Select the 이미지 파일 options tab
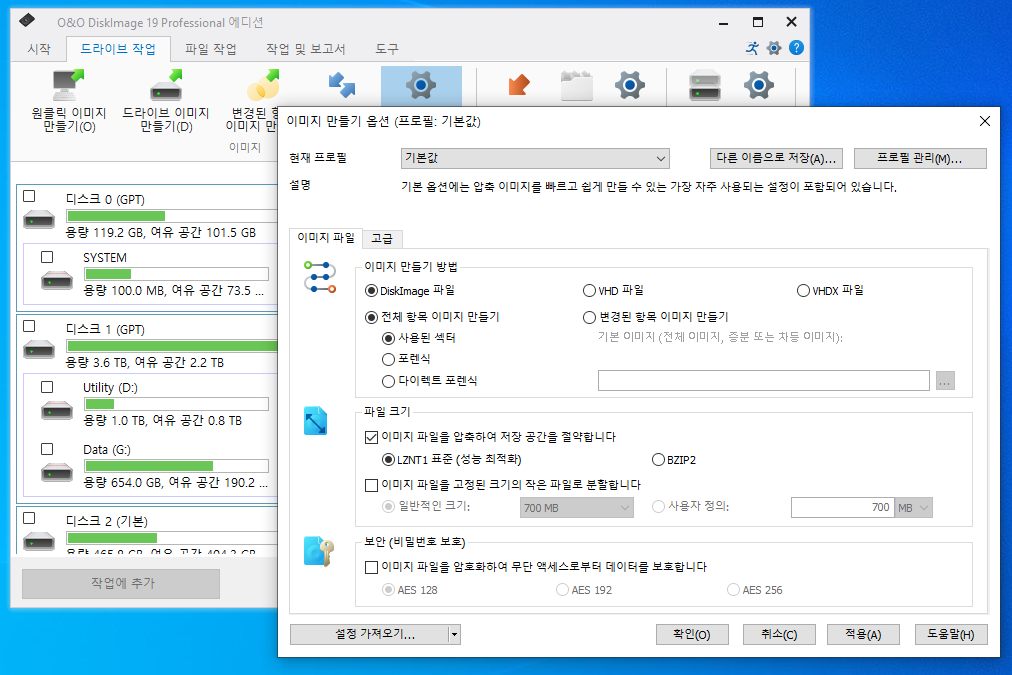 pyautogui.click(x=326, y=238)
